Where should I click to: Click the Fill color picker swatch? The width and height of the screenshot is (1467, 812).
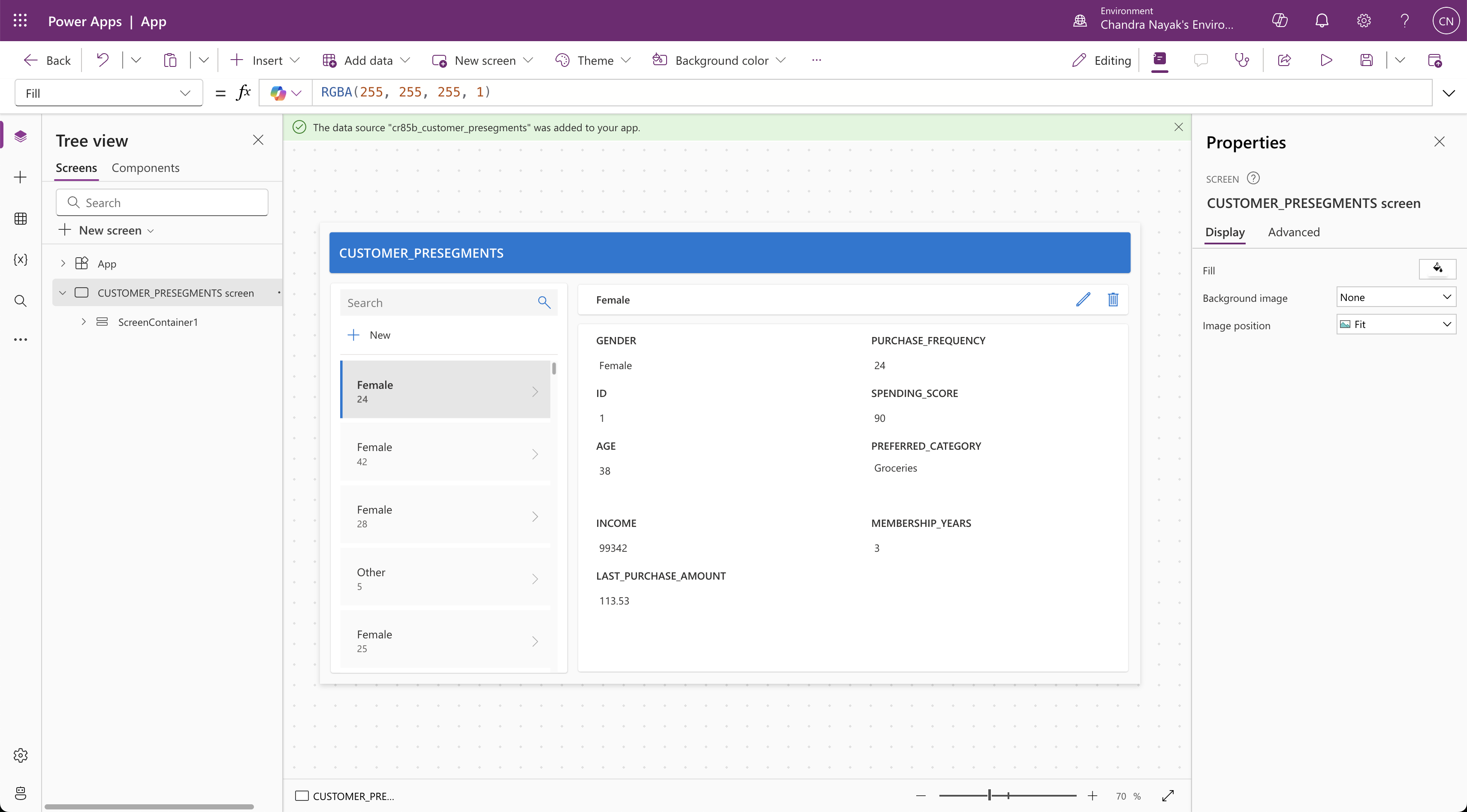pos(1437,269)
